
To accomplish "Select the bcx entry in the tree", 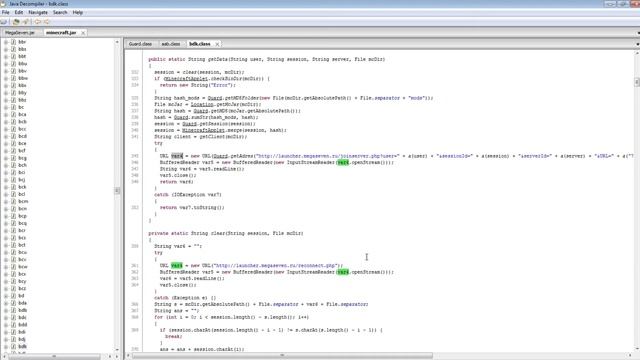I will [x=22, y=274].
